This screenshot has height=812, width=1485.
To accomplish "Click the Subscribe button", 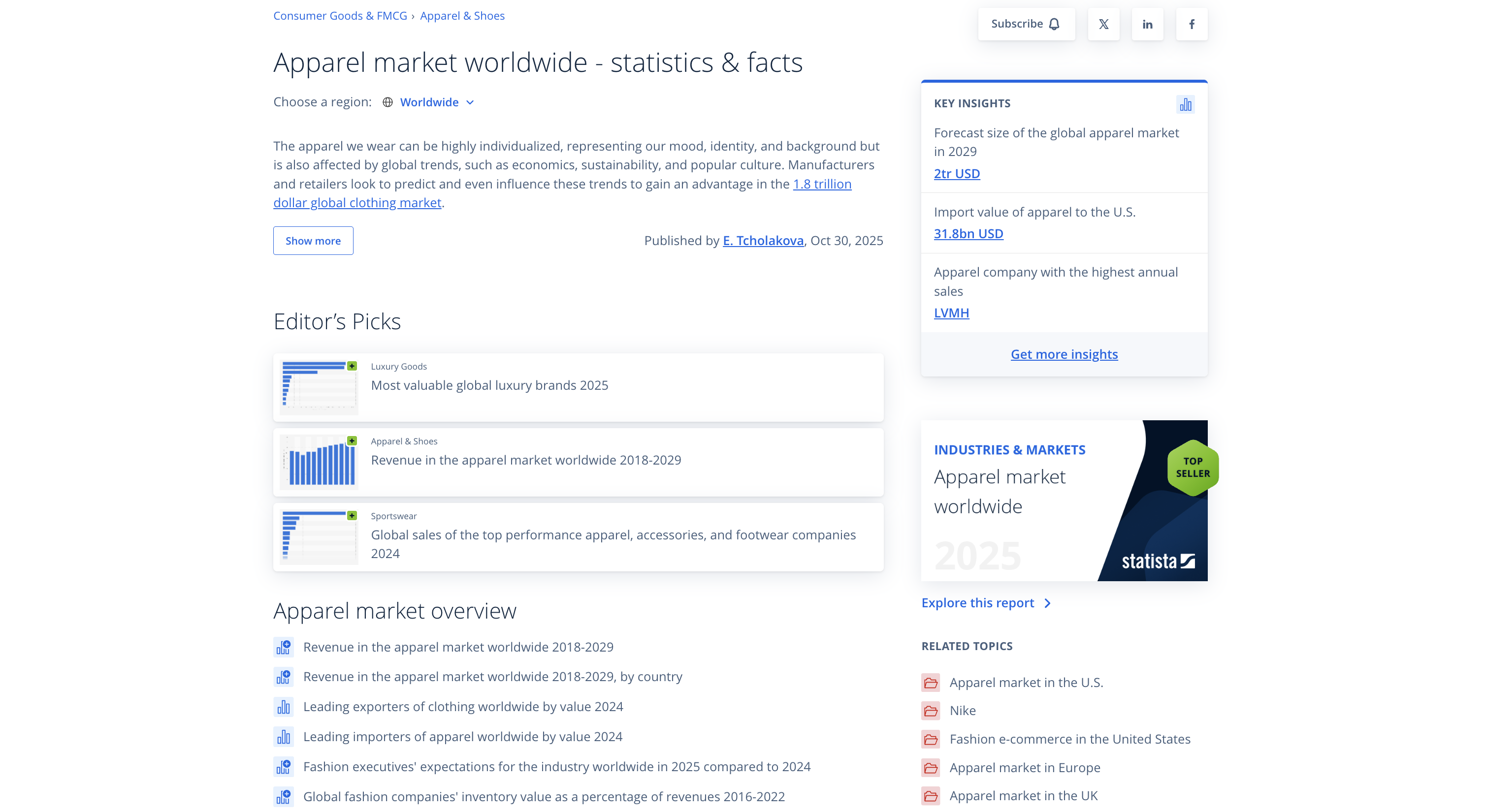I will pyautogui.click(x=1026, y=24).
